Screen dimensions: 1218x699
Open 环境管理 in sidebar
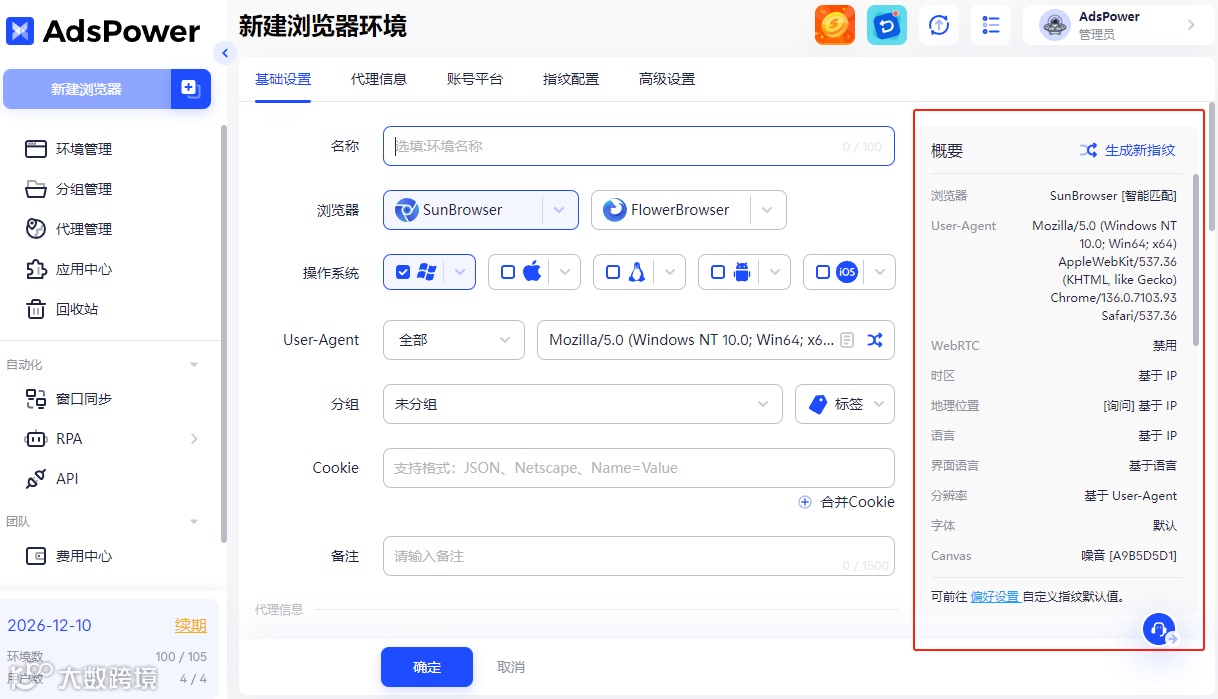69,149
